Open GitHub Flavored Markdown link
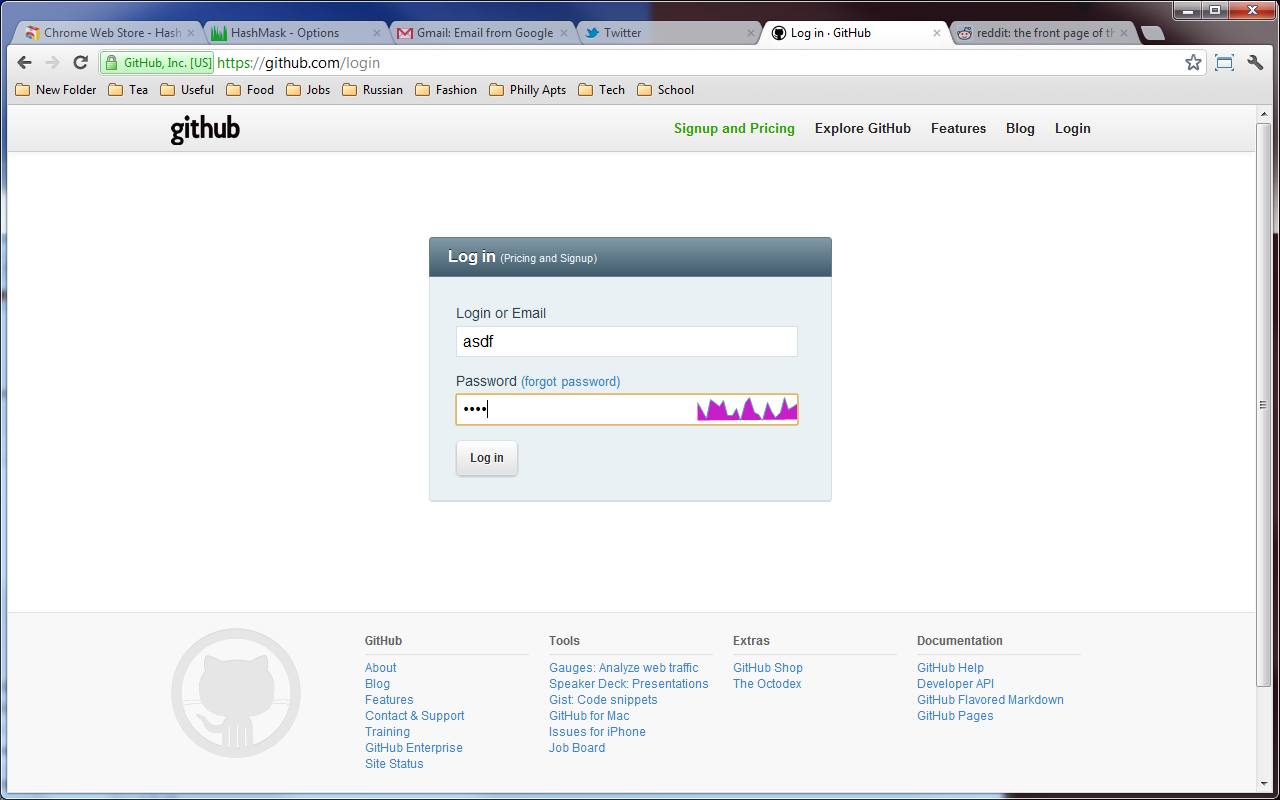This screenshot has width=1280, height=800. (x=990, y=700)
